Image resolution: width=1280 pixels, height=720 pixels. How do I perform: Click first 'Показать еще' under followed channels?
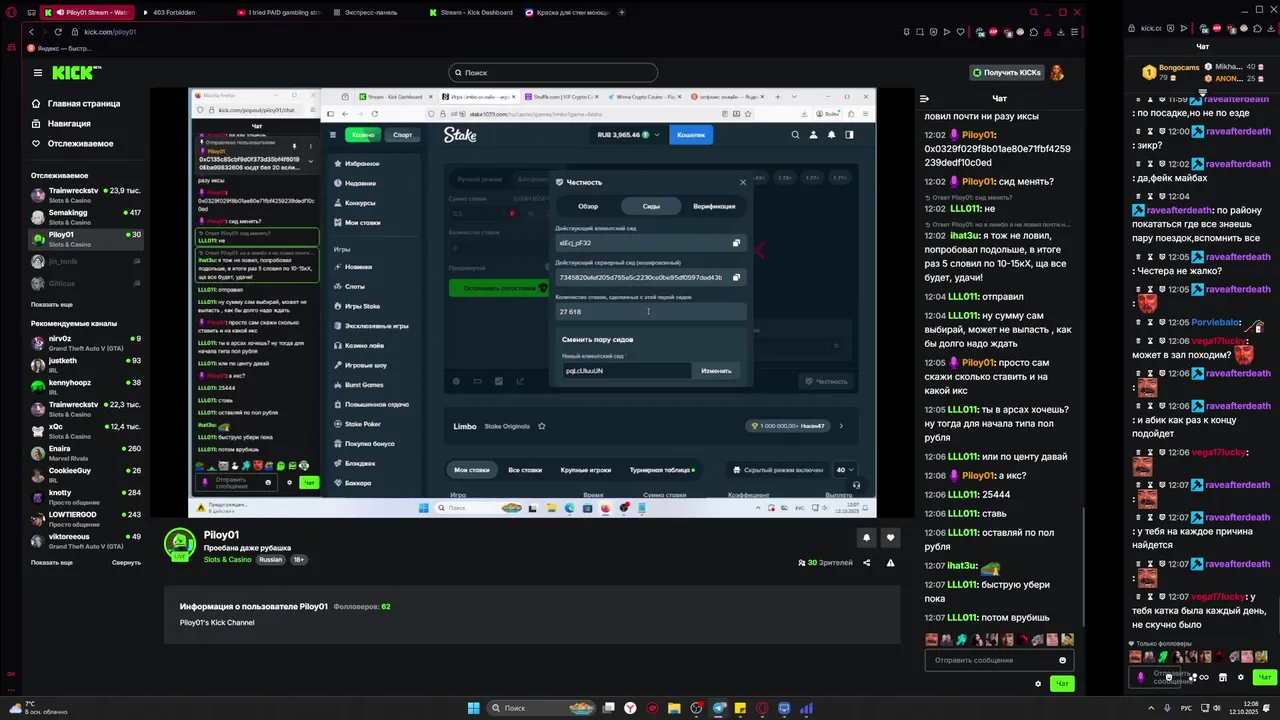pos(52,304)
